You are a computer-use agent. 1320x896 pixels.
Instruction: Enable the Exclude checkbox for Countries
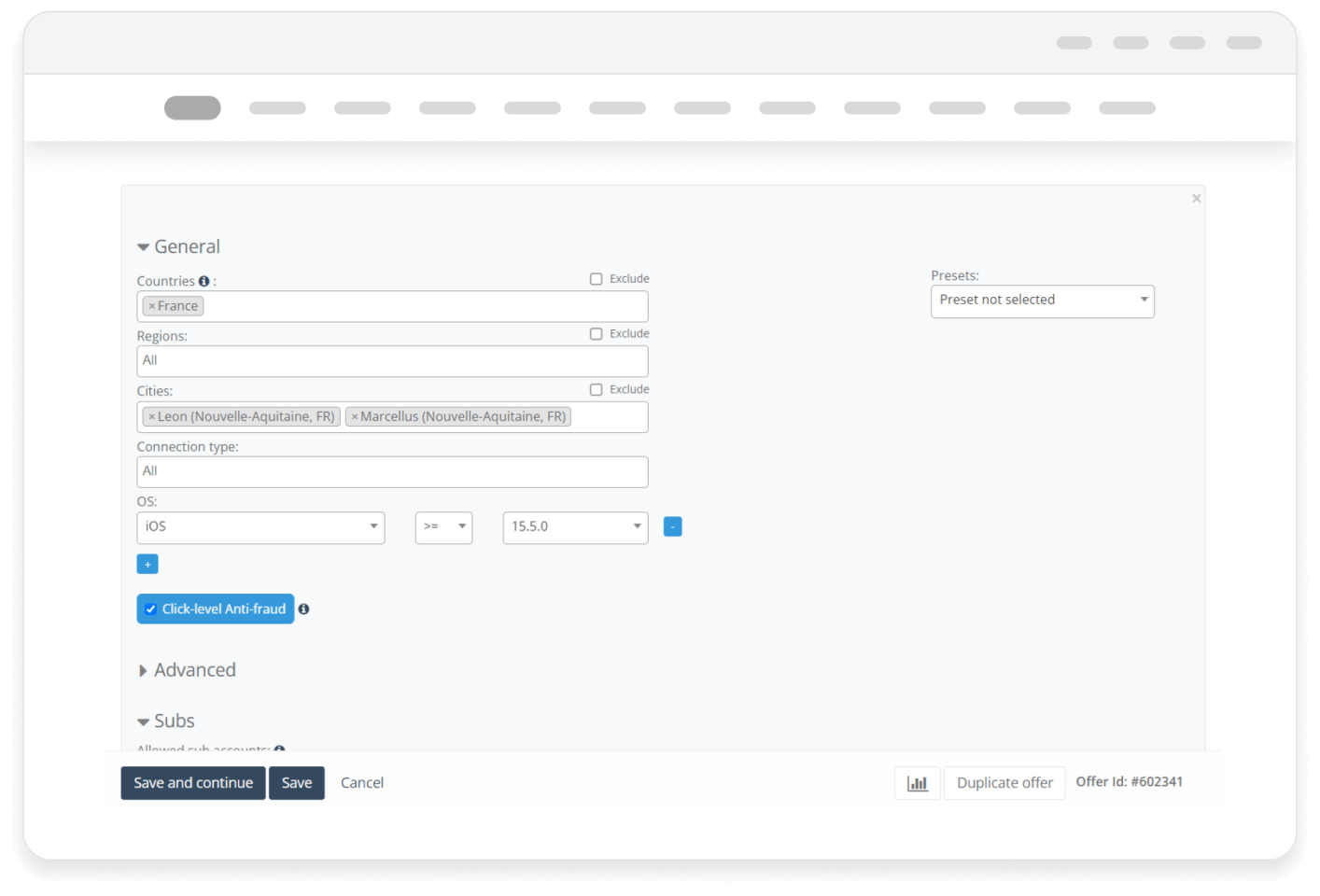596,279
